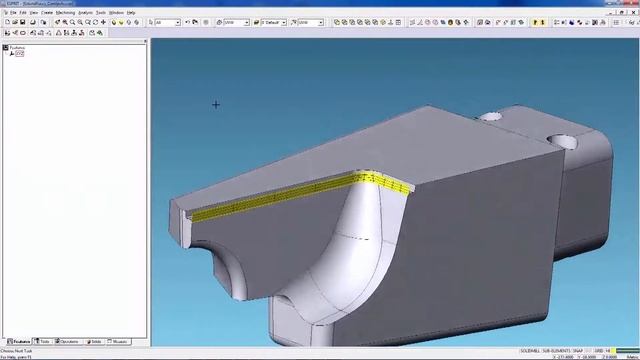This screenshot has height=360, width=640.
Task: Toggle the second yellow shaded-view icon
Action: click(121, 22)
